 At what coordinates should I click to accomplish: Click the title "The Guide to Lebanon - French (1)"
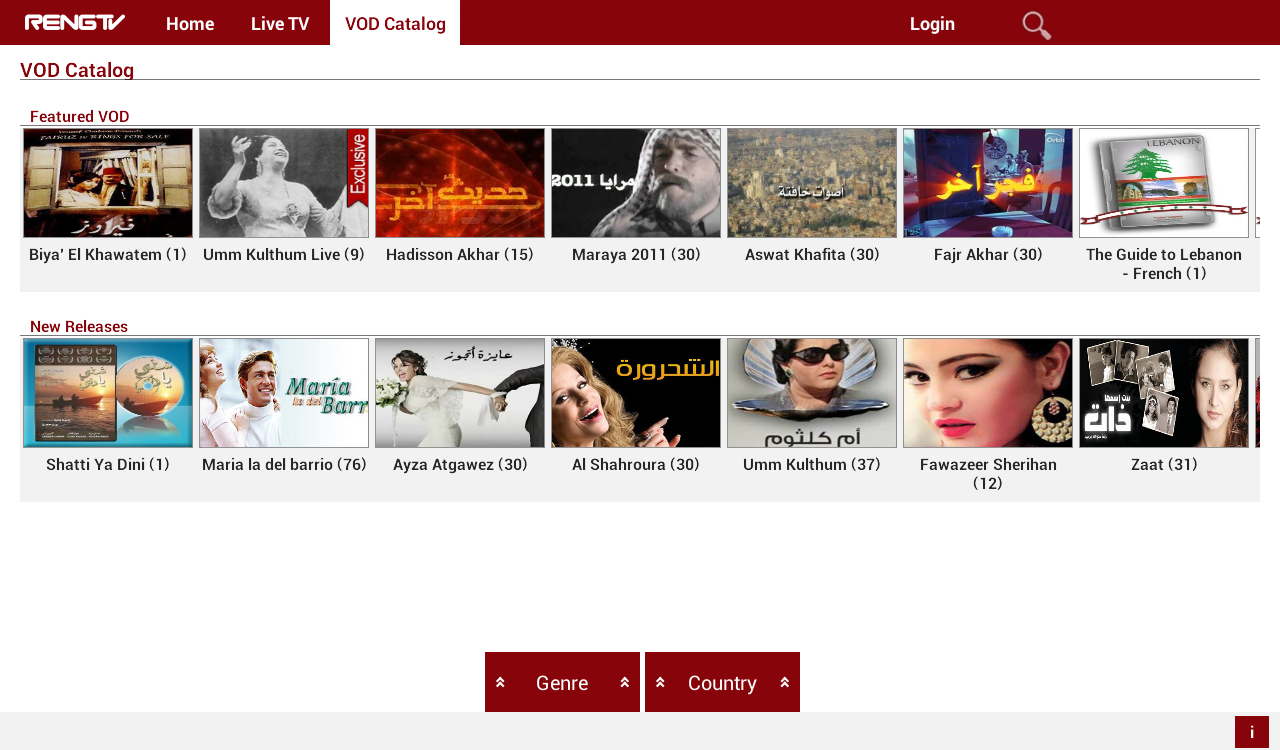pyautogui.click(x=1164, y=264)
